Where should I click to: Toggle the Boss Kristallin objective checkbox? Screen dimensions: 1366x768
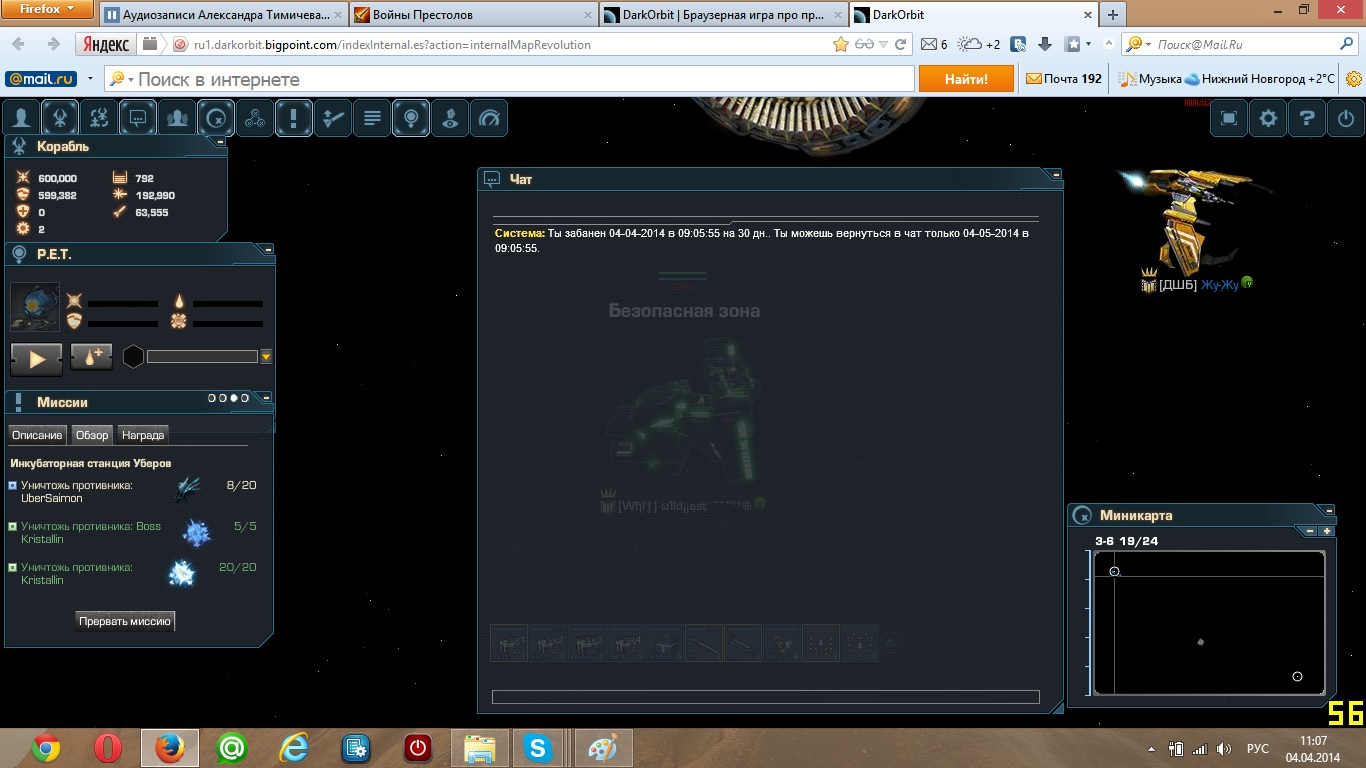pyautogui.click(x=13, y=526)
